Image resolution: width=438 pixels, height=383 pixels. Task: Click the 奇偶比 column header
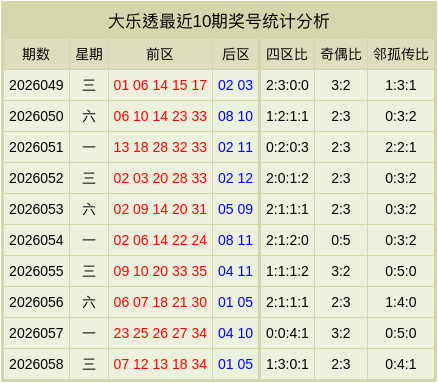coord(341,54)
